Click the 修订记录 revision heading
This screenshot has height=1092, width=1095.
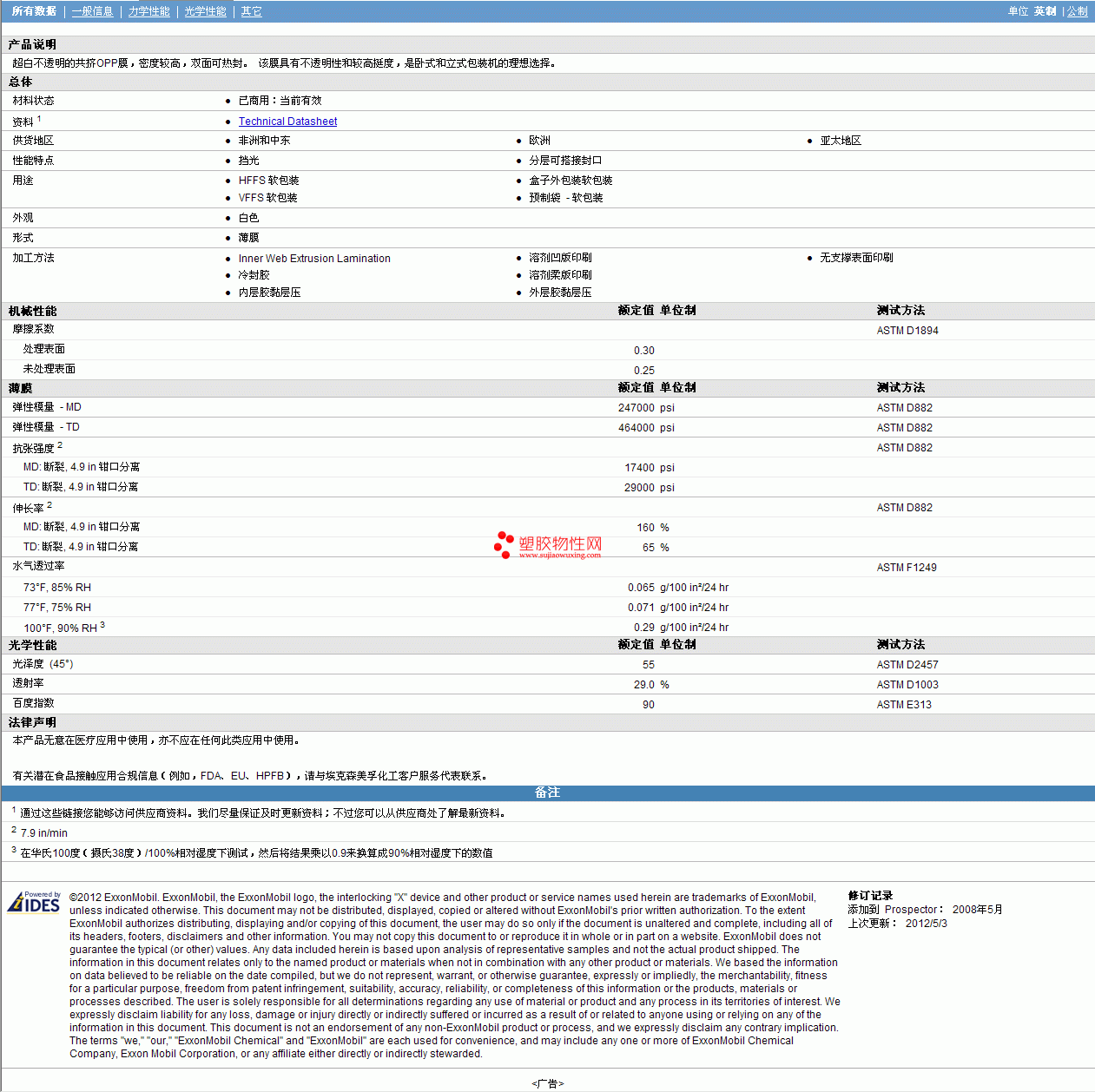(870, 896)
